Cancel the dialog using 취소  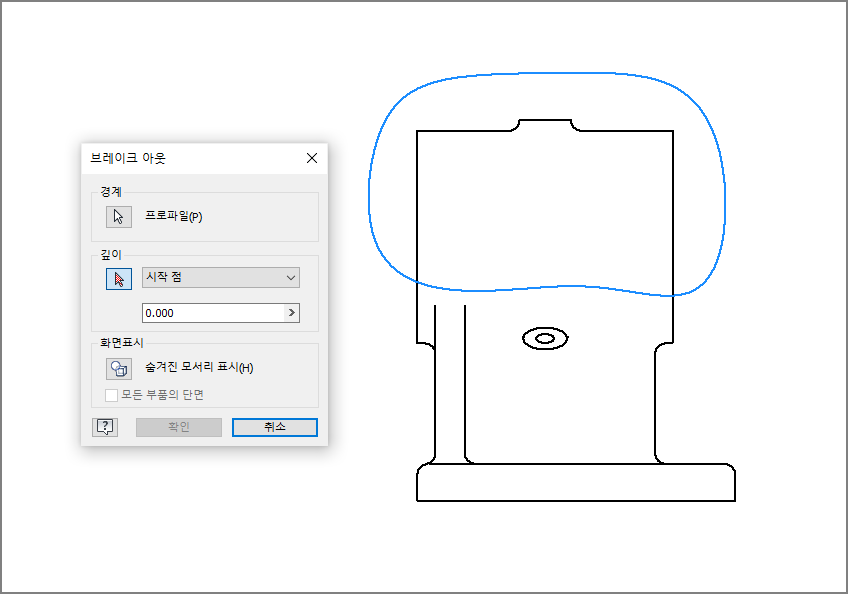[274, 427]
